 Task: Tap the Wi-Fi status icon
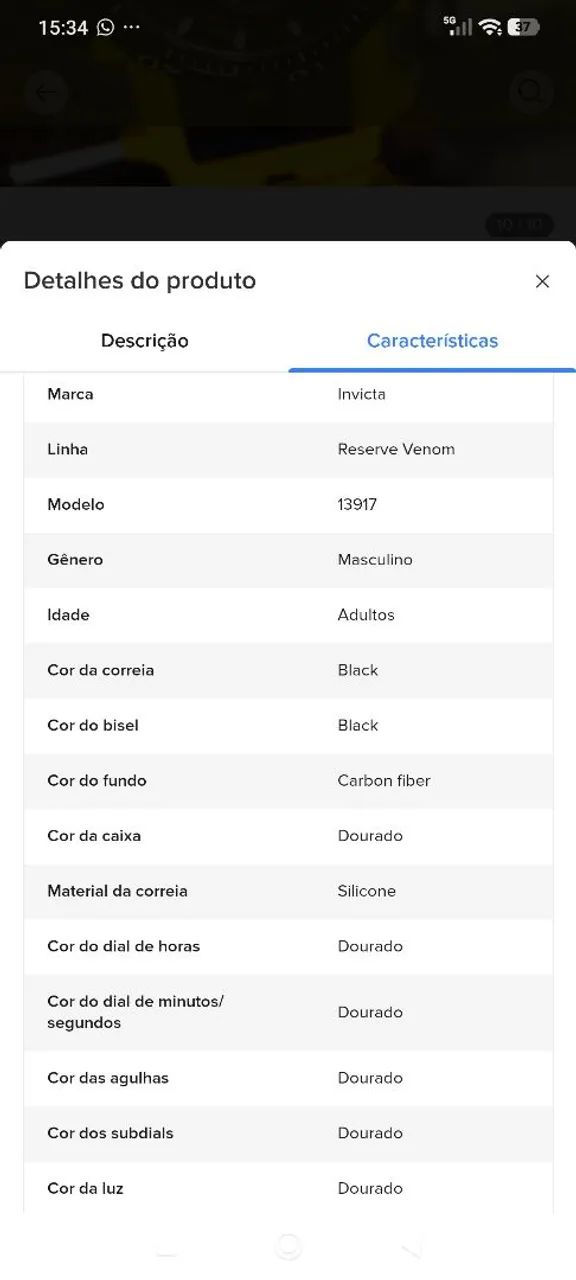[x=490, y=27]
